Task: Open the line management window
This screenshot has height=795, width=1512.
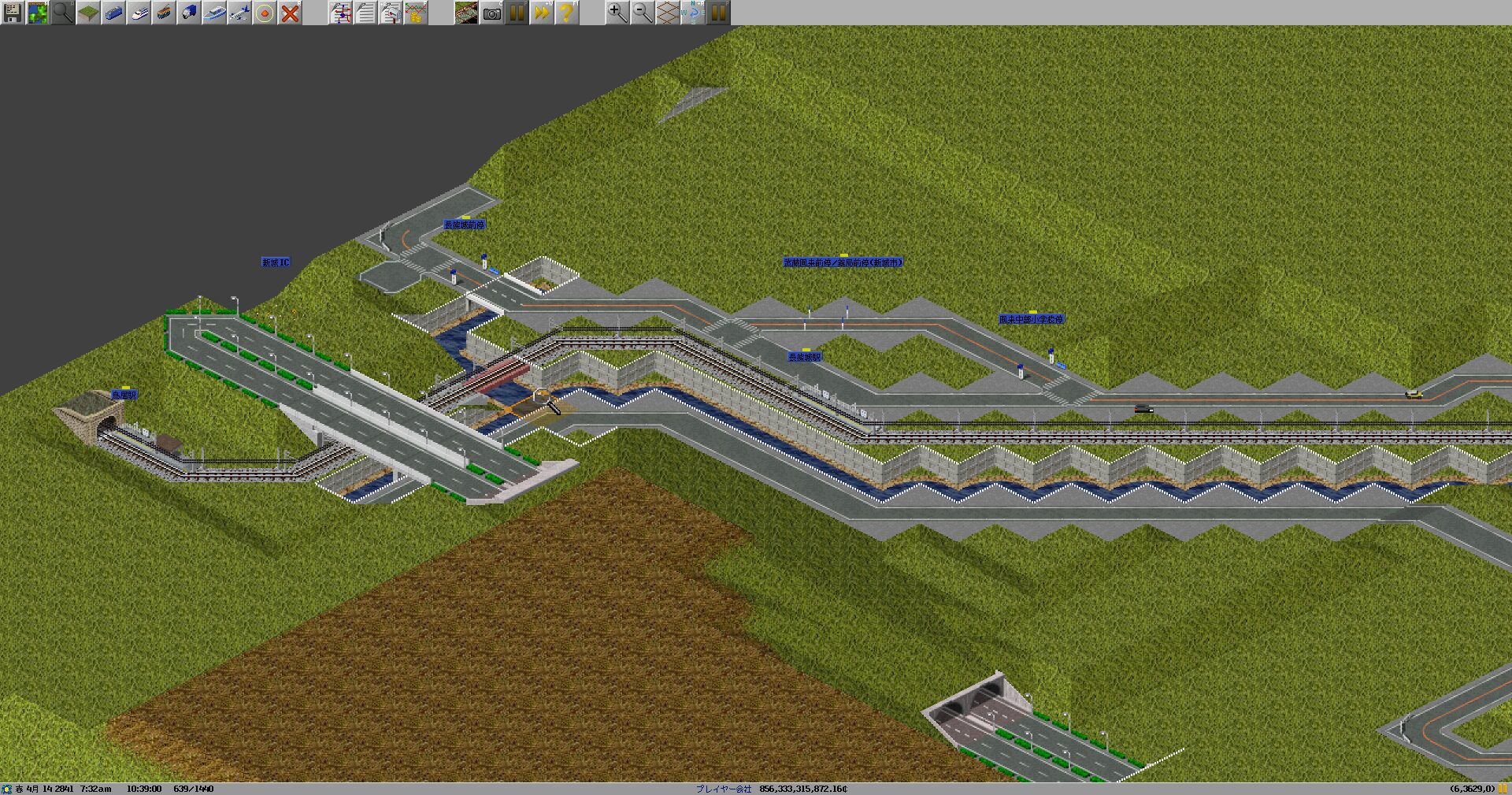Action: pos(340,13)
